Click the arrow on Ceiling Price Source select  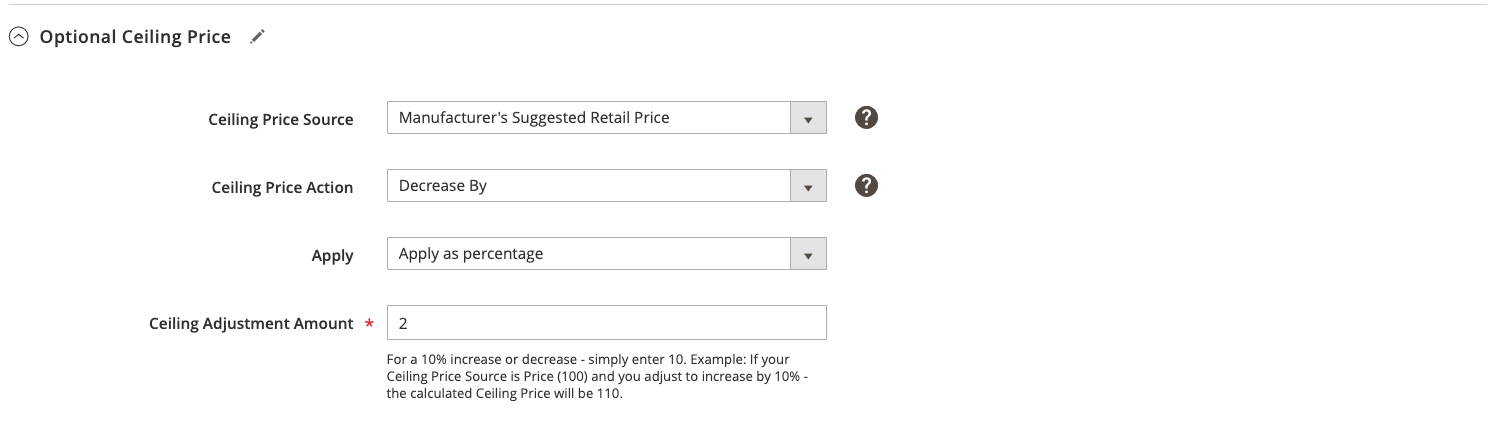click(808, 118)
